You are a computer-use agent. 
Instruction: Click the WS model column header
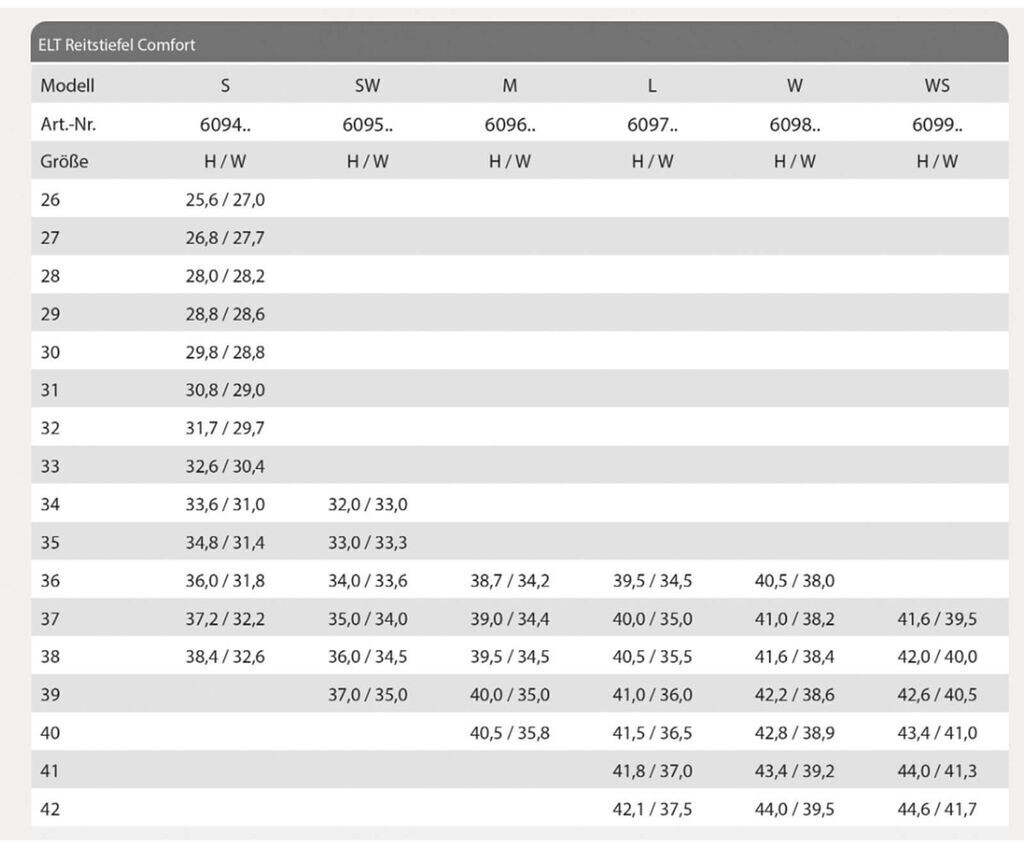937,86
